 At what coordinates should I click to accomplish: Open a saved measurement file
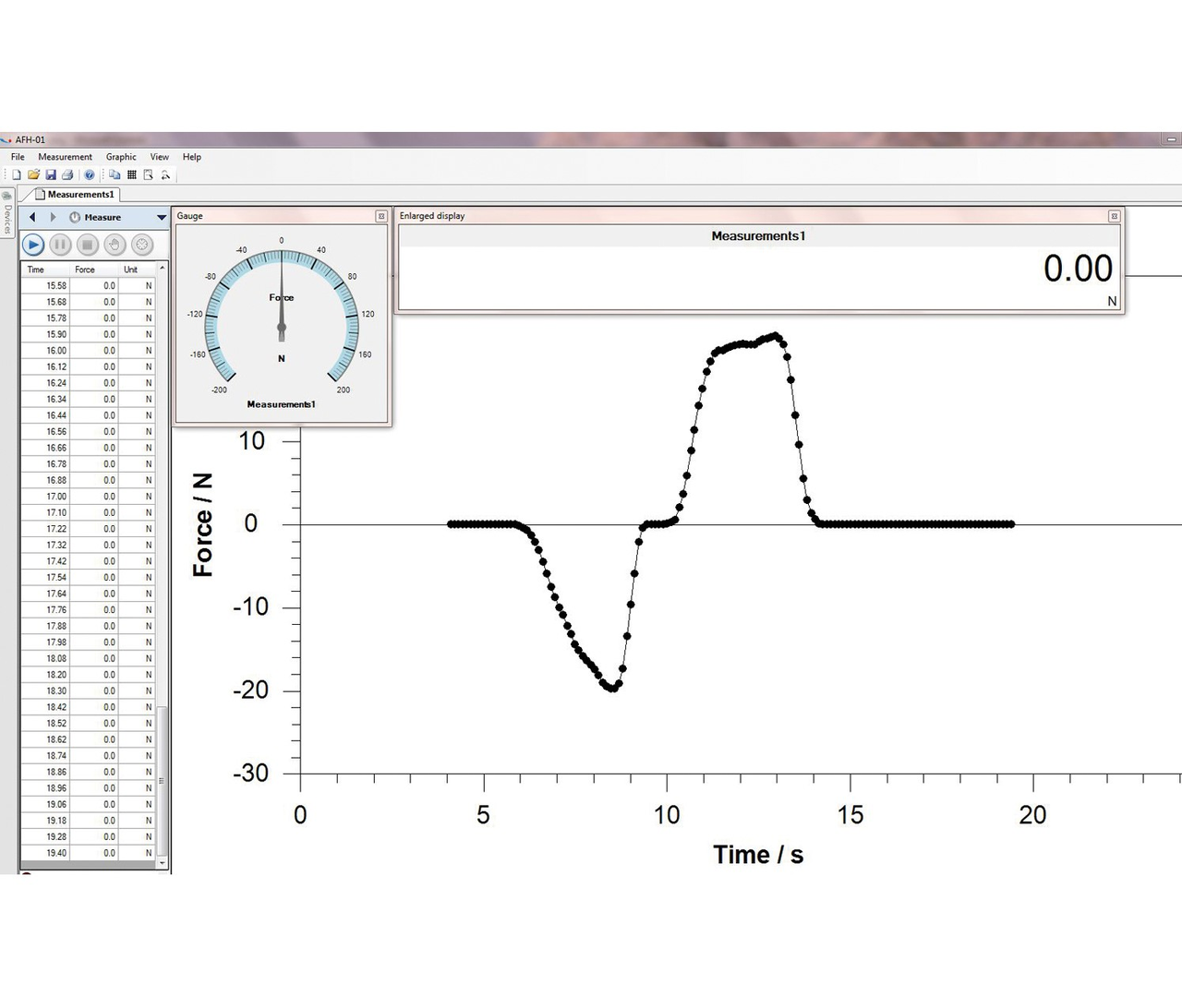tap(33, 174)
